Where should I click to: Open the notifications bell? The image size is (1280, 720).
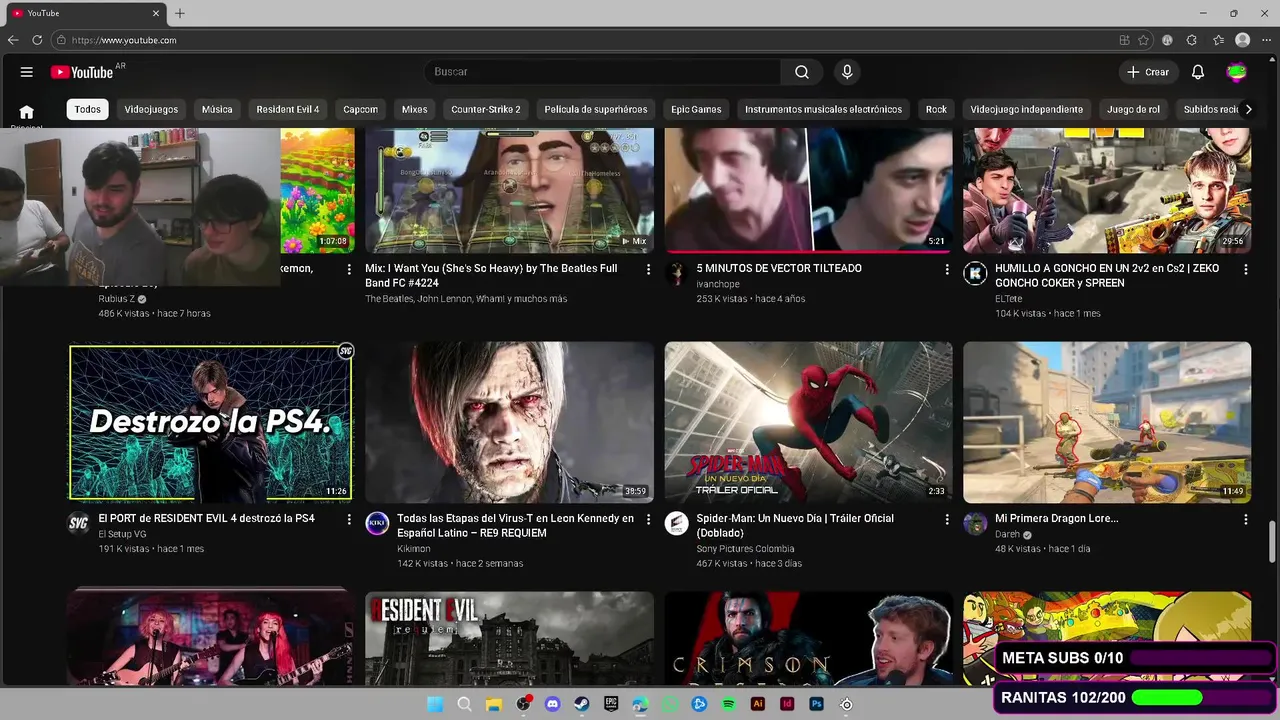click(x=1198, y=72)
